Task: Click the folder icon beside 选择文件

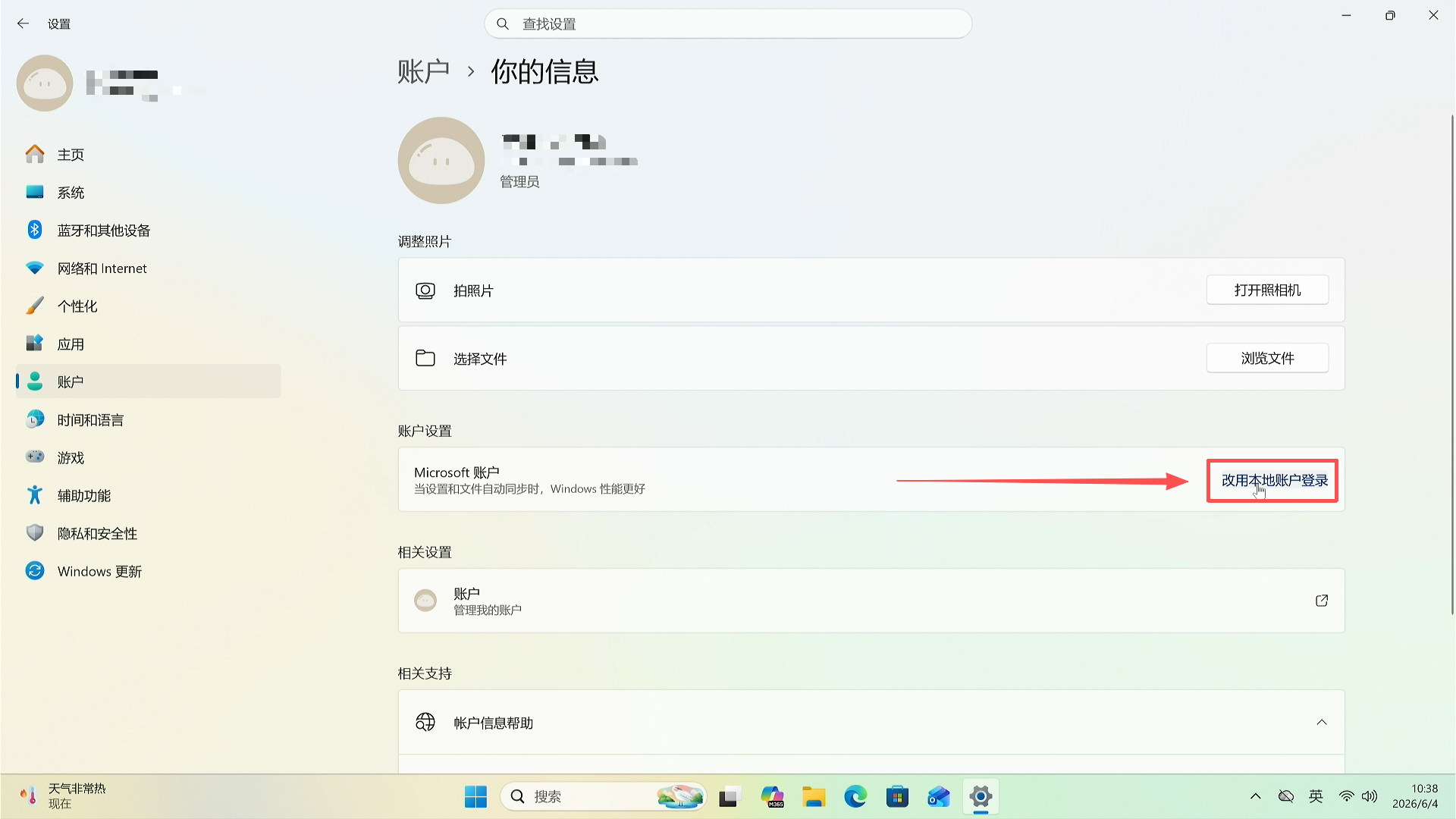Action: click(425, 358)
